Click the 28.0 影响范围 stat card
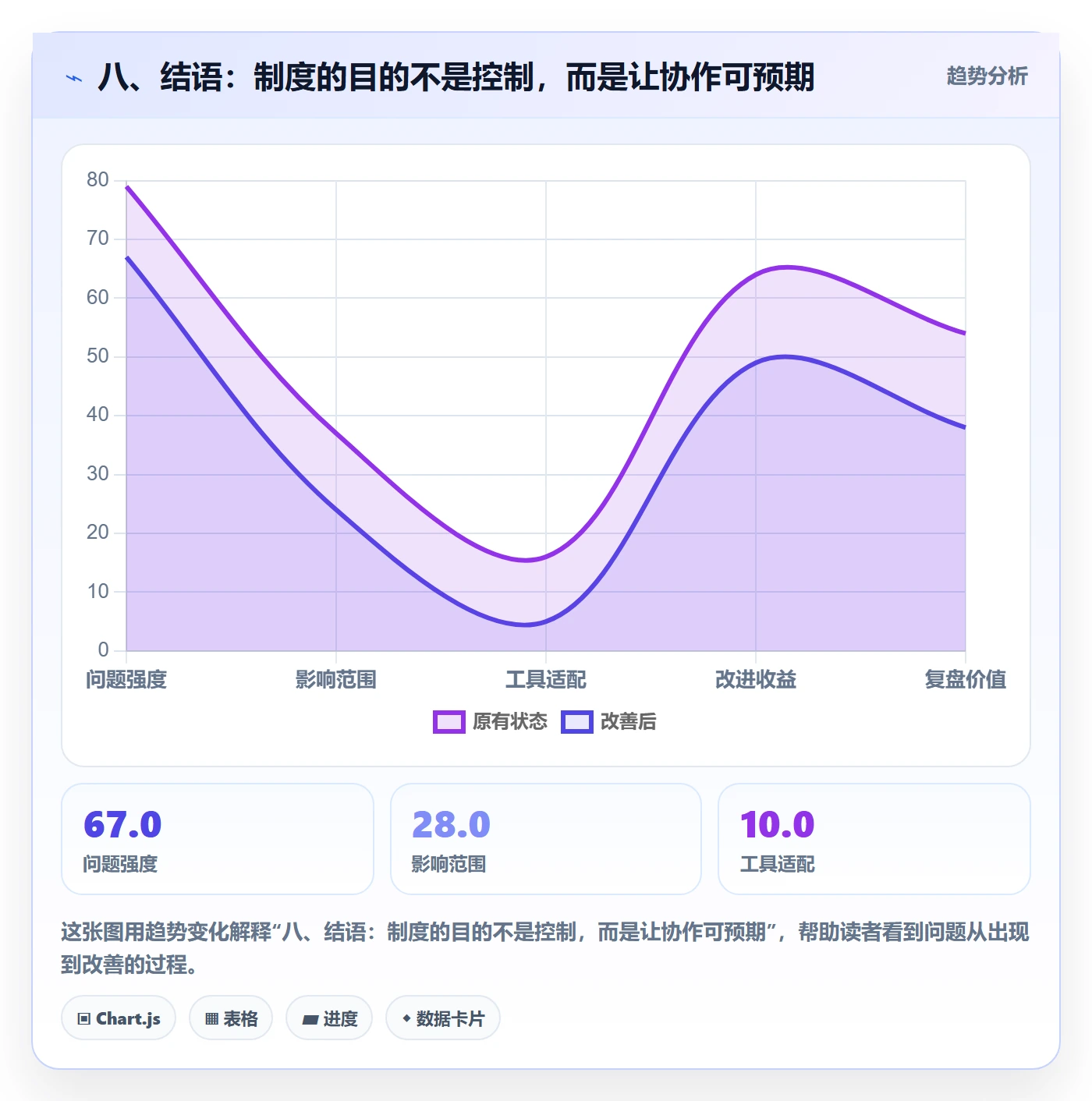This screenshot has height=1101, width=1092. [546, 839]
